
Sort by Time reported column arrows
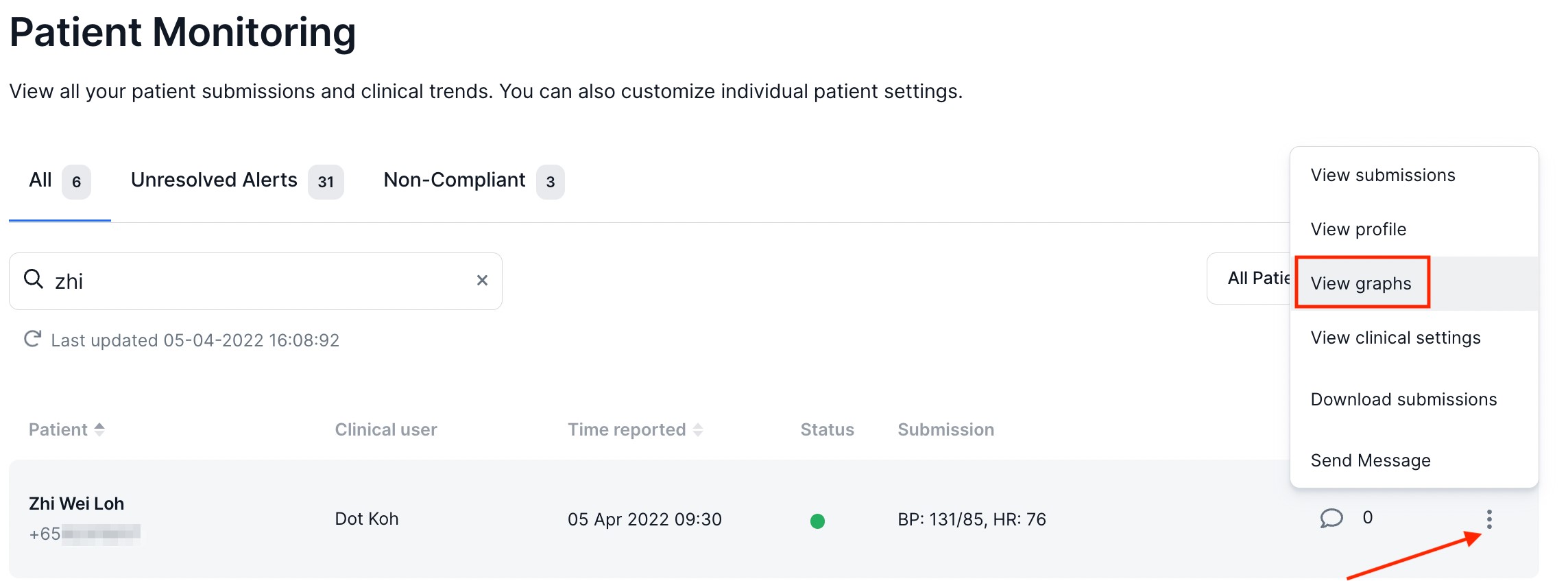(698, 430)
